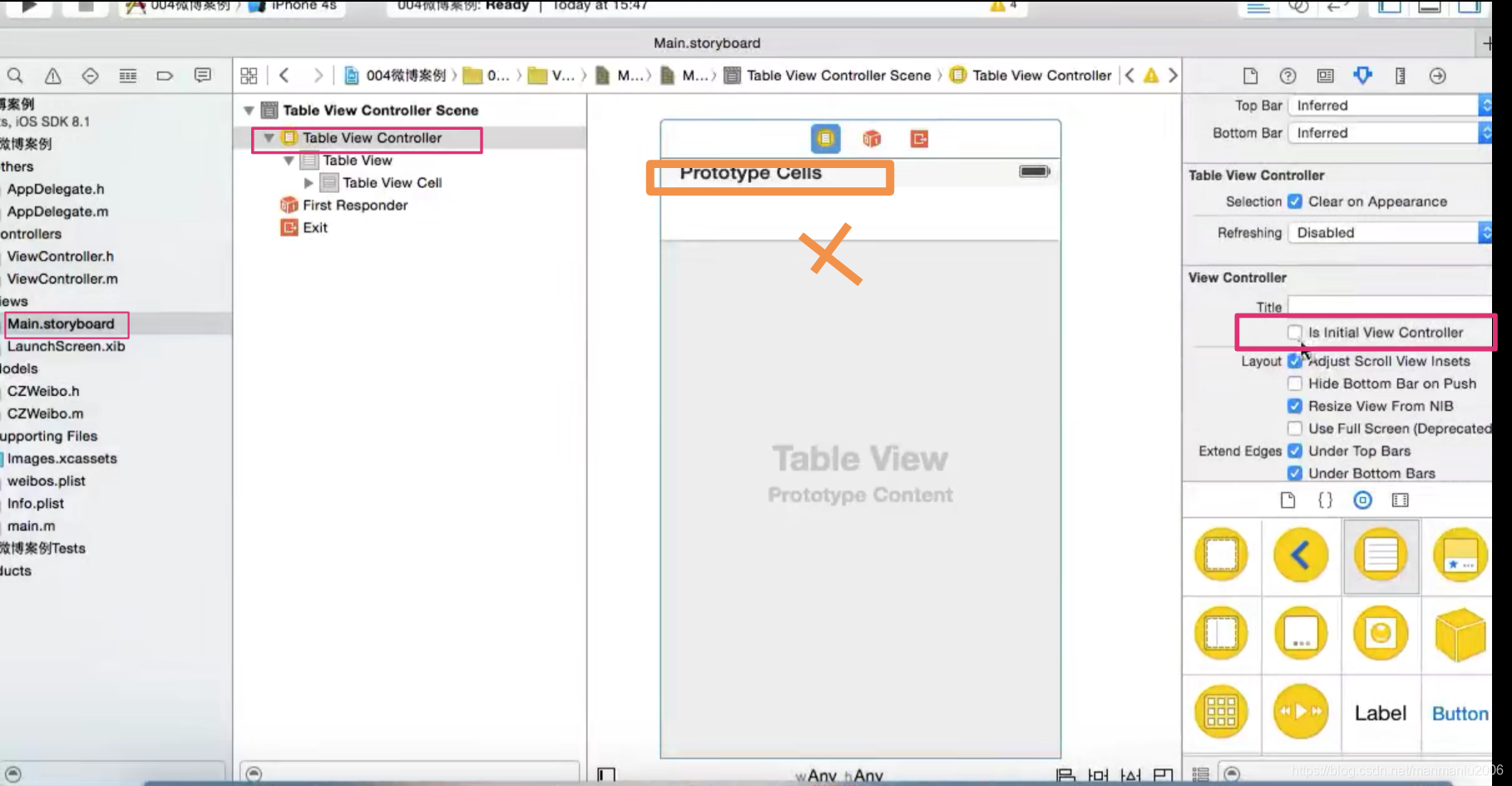Open the file template library
1512x786 pixels.
[x=1287, y=500]
